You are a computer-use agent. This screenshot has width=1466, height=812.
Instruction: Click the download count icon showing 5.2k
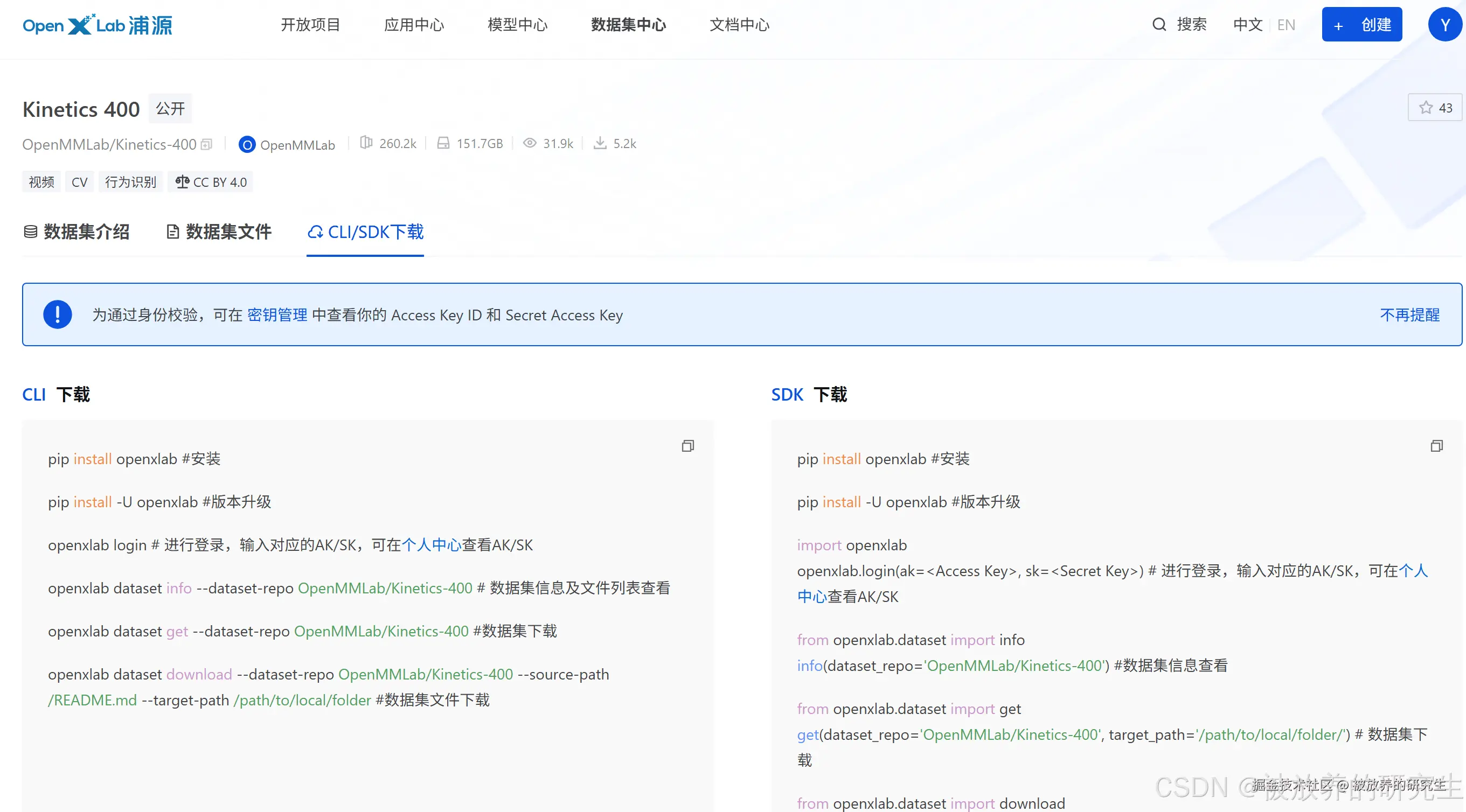click(x=599, y=143)
